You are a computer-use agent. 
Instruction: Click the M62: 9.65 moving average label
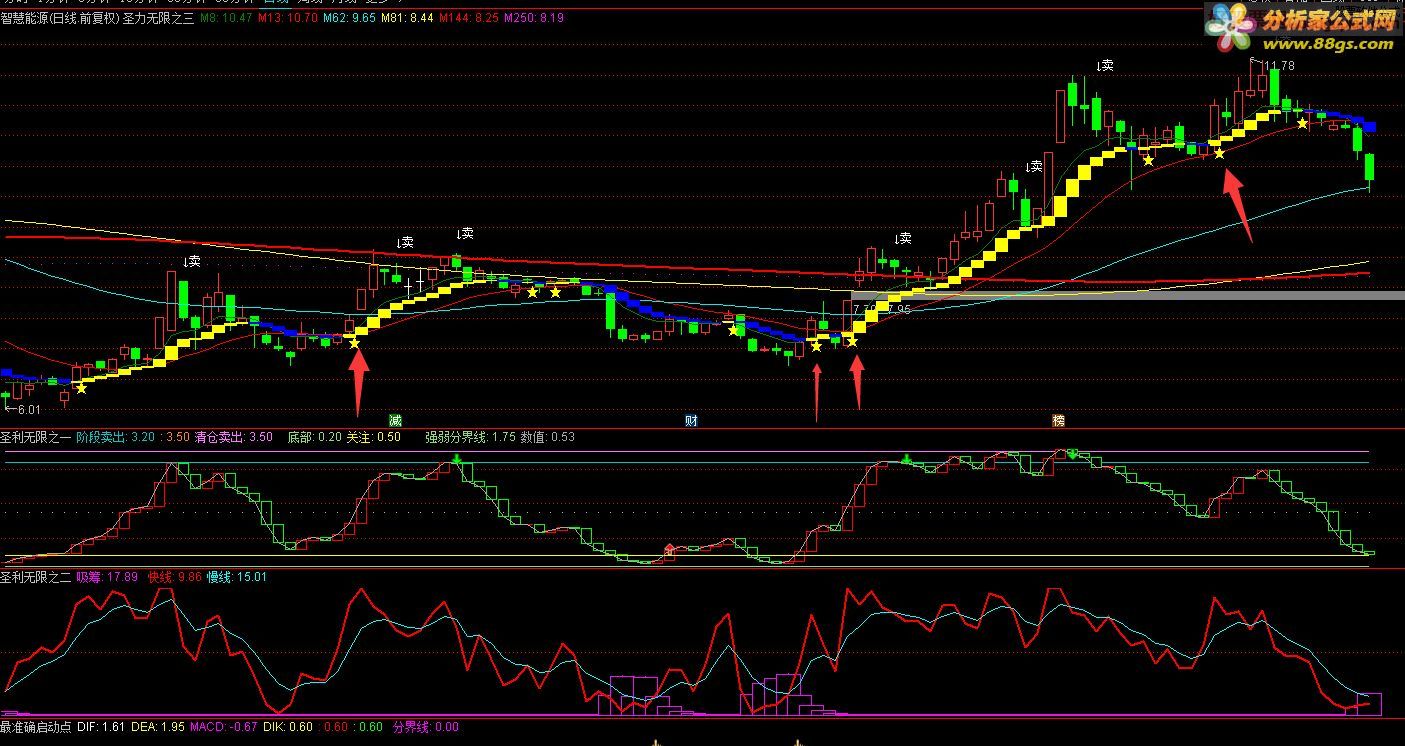[351, 18]
